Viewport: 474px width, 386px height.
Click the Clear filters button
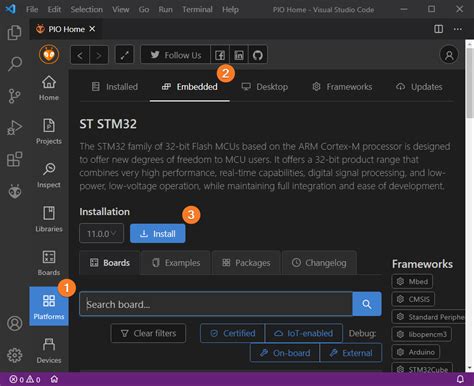tap(148, 333)
